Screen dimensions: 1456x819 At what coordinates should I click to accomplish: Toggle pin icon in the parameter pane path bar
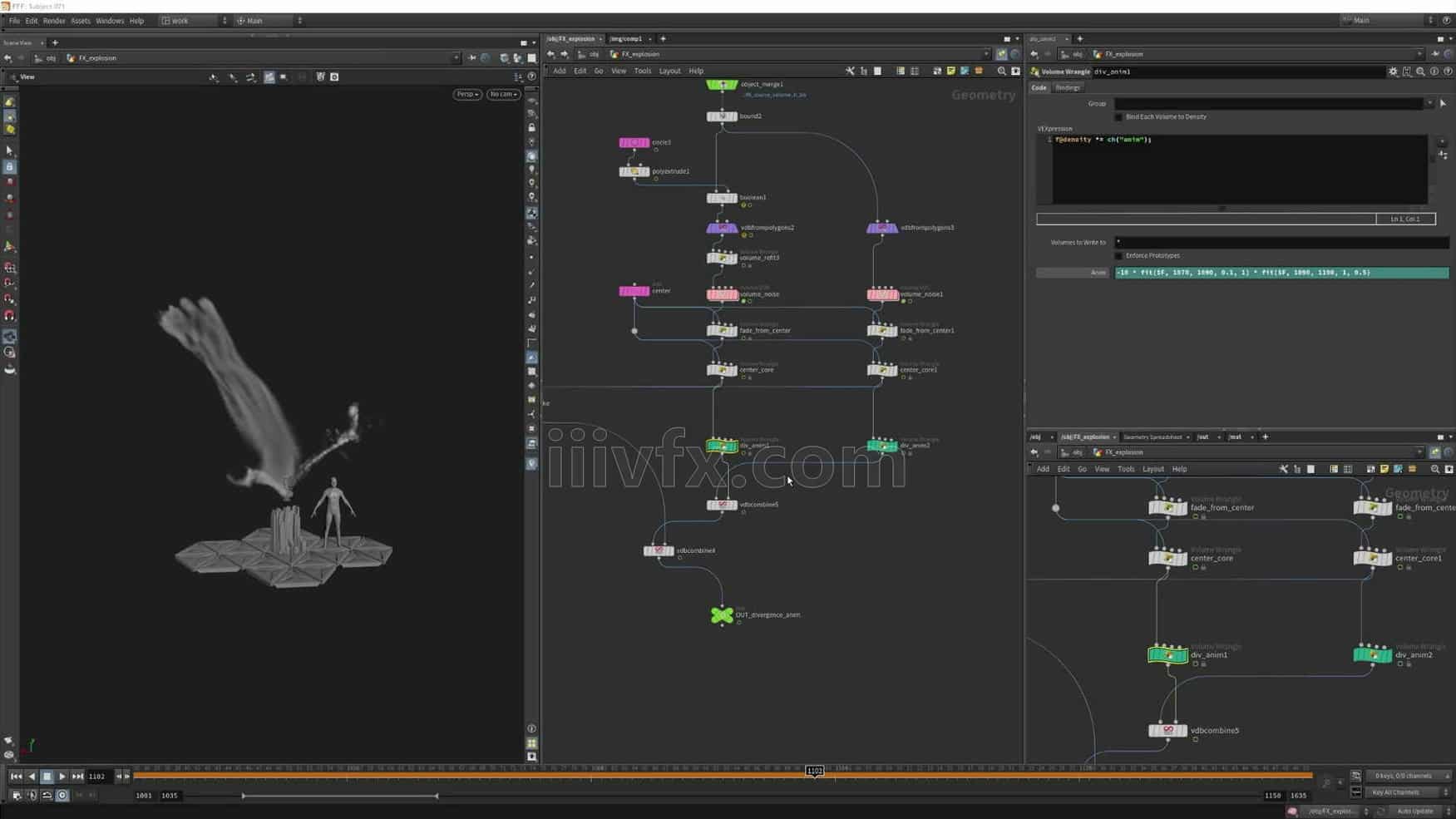click(x=1435, y=54)
